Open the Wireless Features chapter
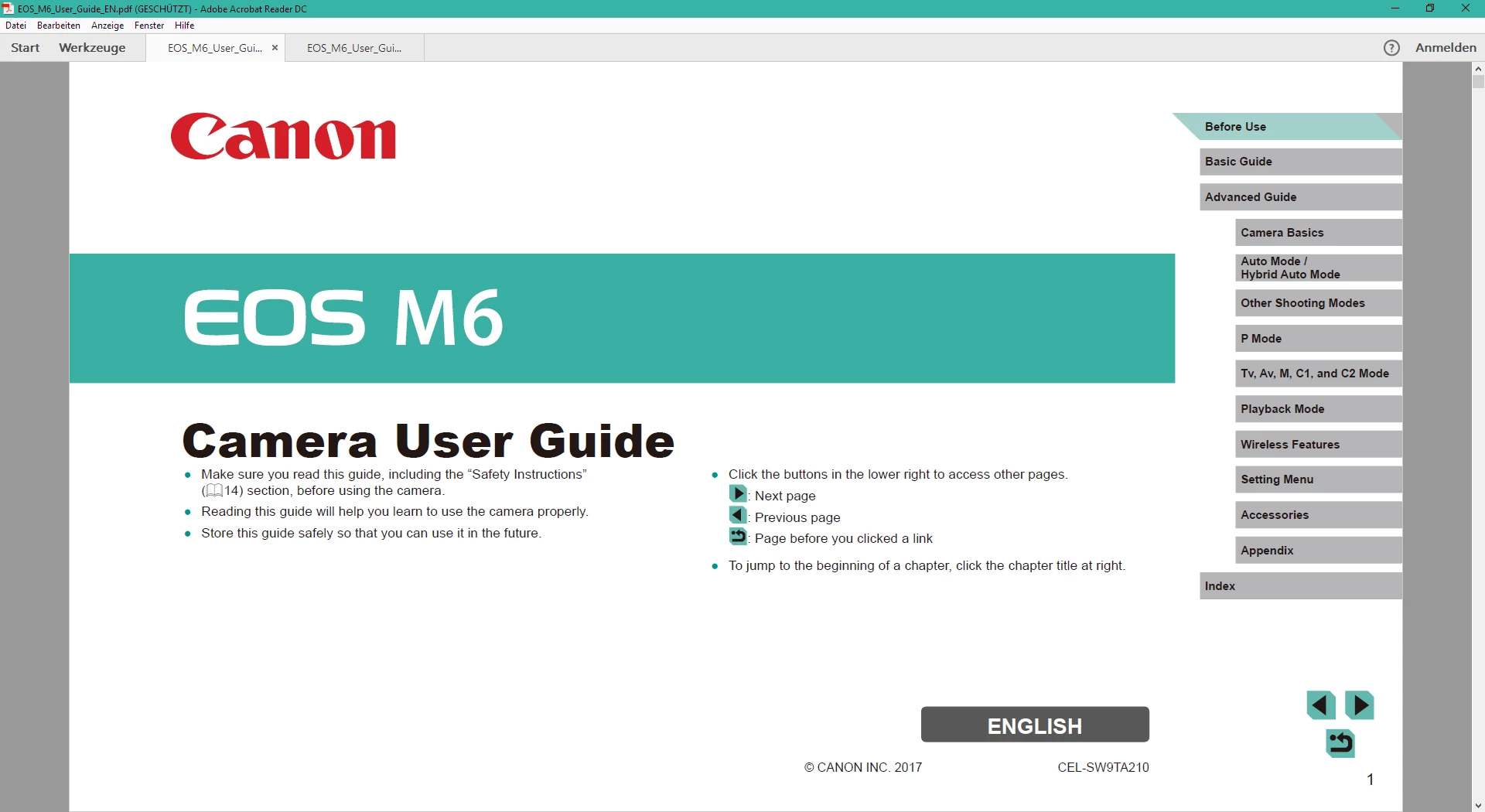Screen dimensions: 1485x812 coord(1319,445)
